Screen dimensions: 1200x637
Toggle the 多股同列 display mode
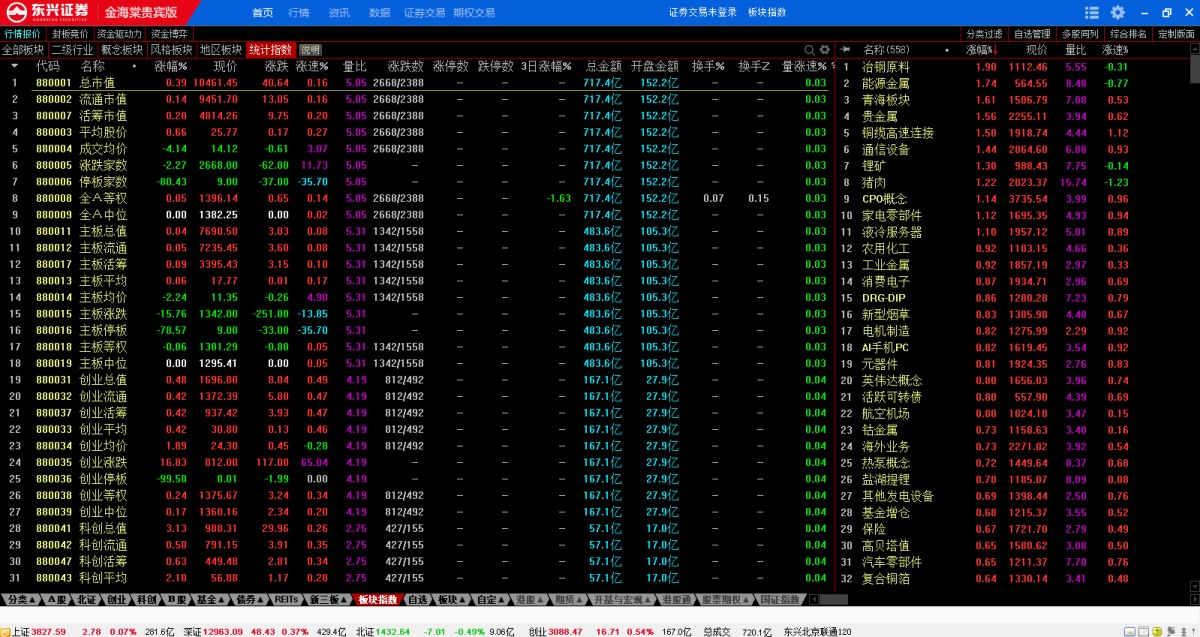(1079, 33)
